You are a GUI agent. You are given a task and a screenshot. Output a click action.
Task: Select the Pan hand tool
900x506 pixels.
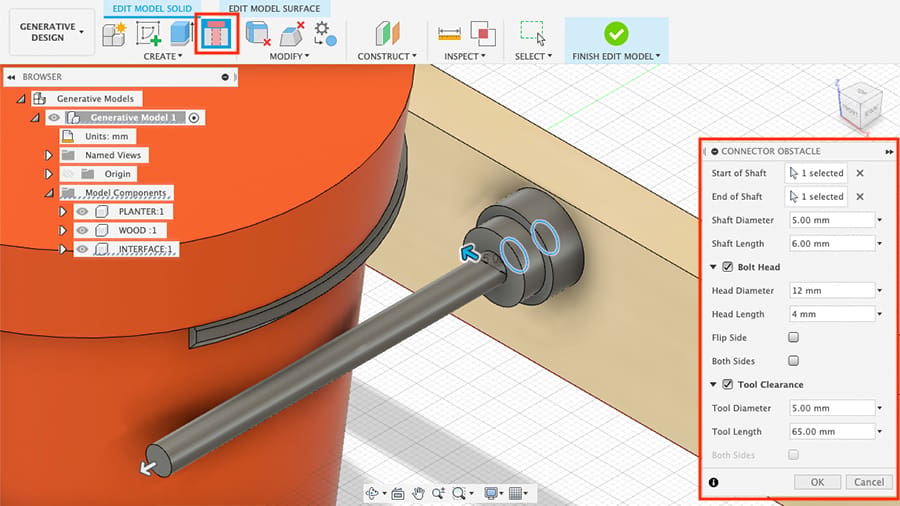(418, 493)
